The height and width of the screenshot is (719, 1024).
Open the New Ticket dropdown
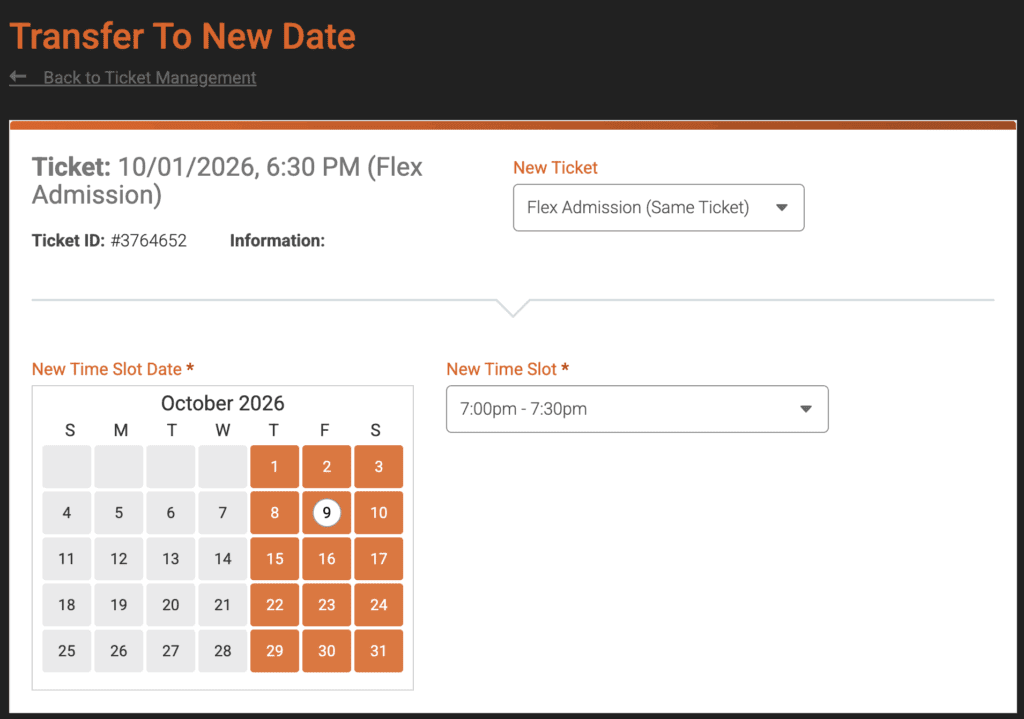pos(657,208)
